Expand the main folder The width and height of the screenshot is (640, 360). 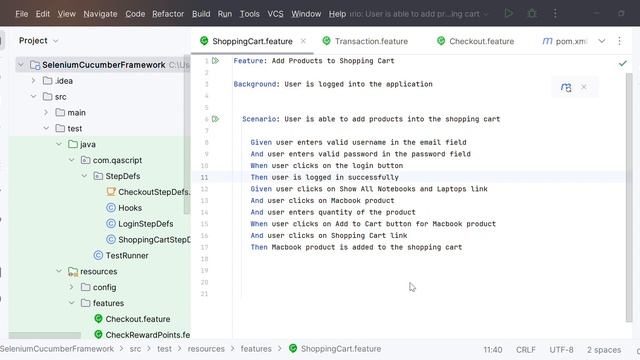pos(46,113)
